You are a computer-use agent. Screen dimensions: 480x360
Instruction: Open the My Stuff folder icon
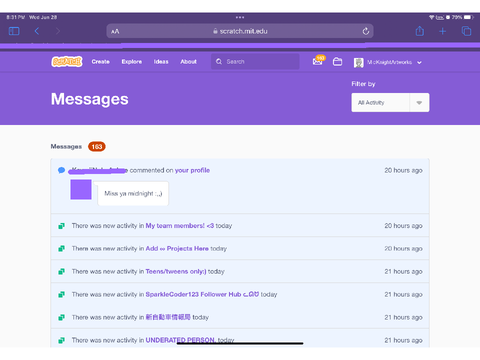coord(337,62)
